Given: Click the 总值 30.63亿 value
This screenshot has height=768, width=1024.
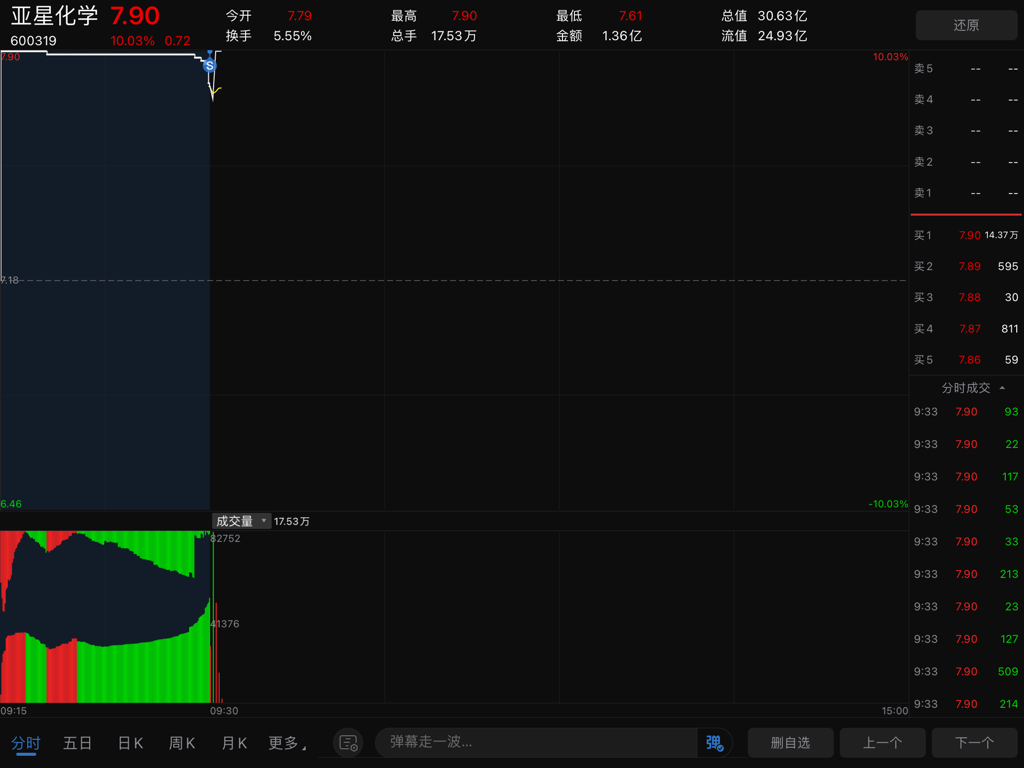Looking at the screenshot, I should tap(782, 16).
